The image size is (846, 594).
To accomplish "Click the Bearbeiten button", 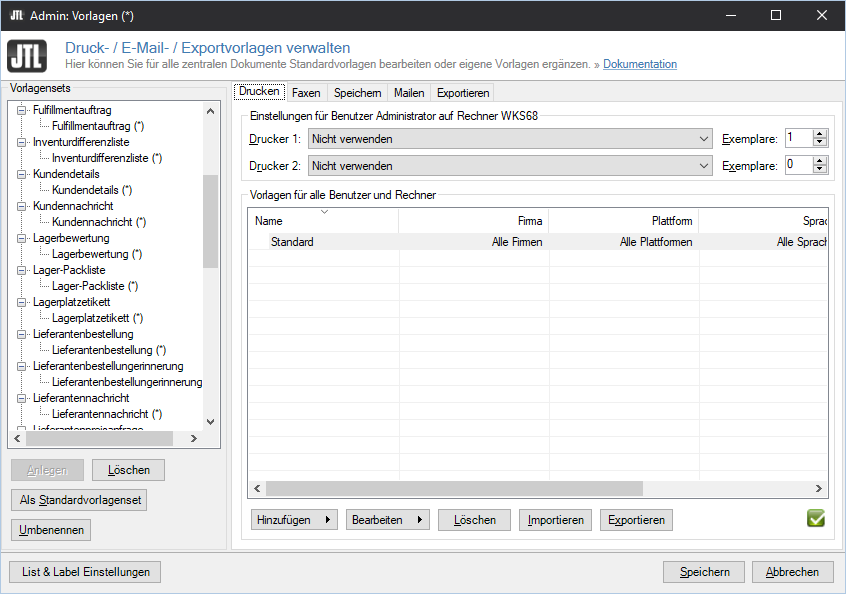I will [x=387, y=520].
